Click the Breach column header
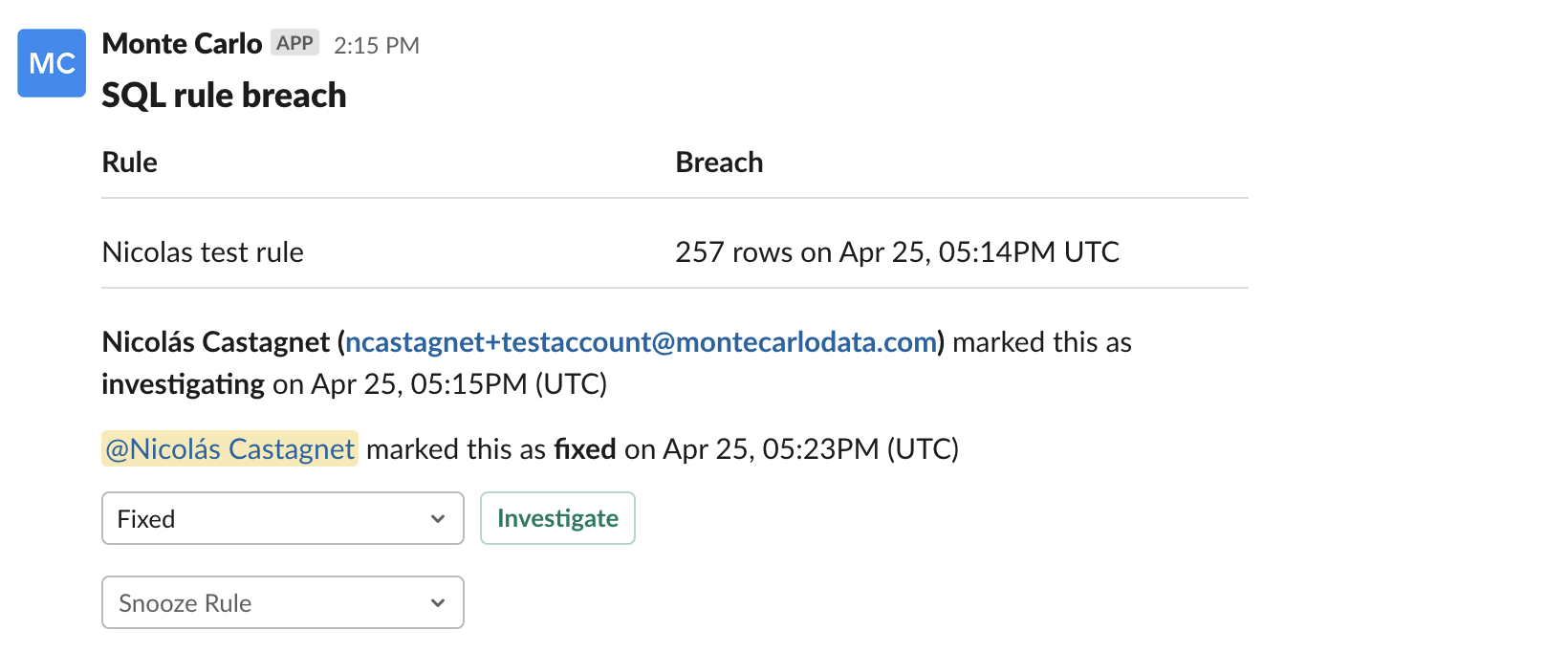Viewport: 1568px width, 652px height. click(719, 163)
